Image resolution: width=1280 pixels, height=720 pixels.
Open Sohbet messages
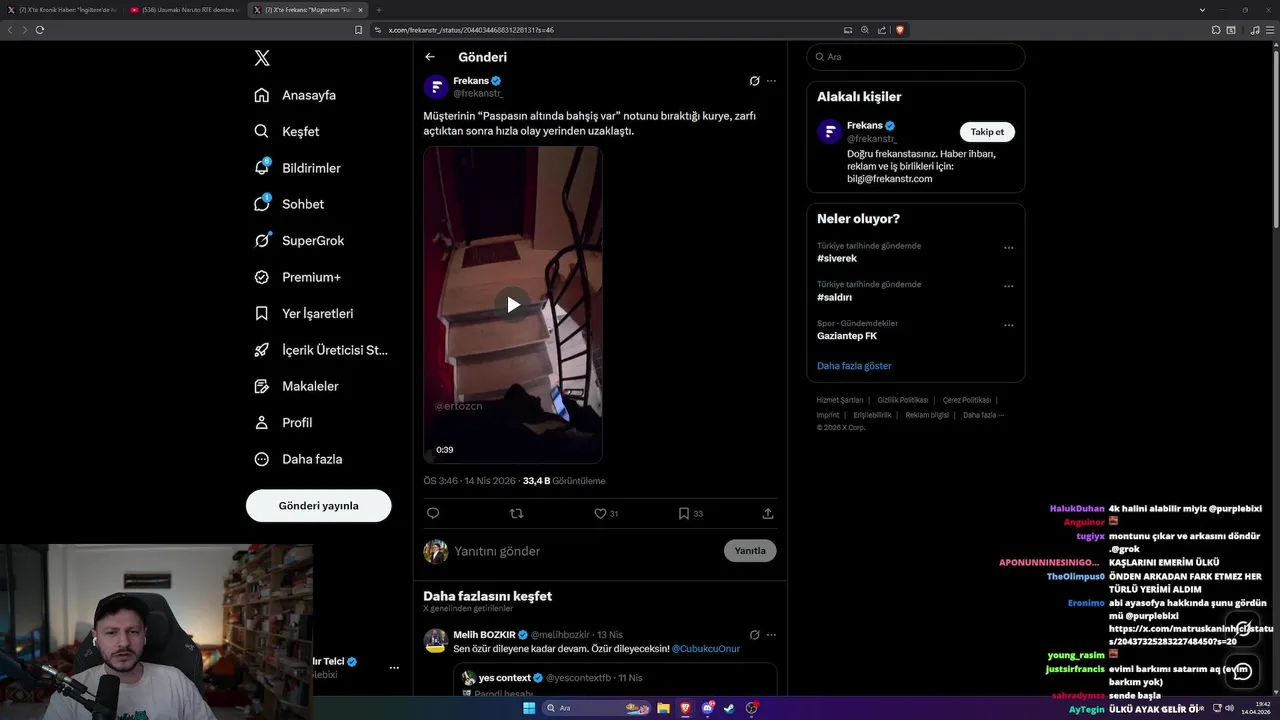click(289, 204)
